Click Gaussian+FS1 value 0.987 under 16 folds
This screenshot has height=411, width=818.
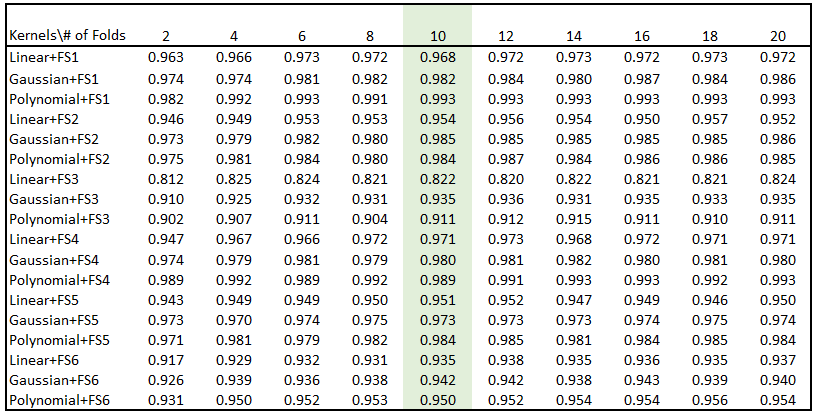(x=641, y=78)
